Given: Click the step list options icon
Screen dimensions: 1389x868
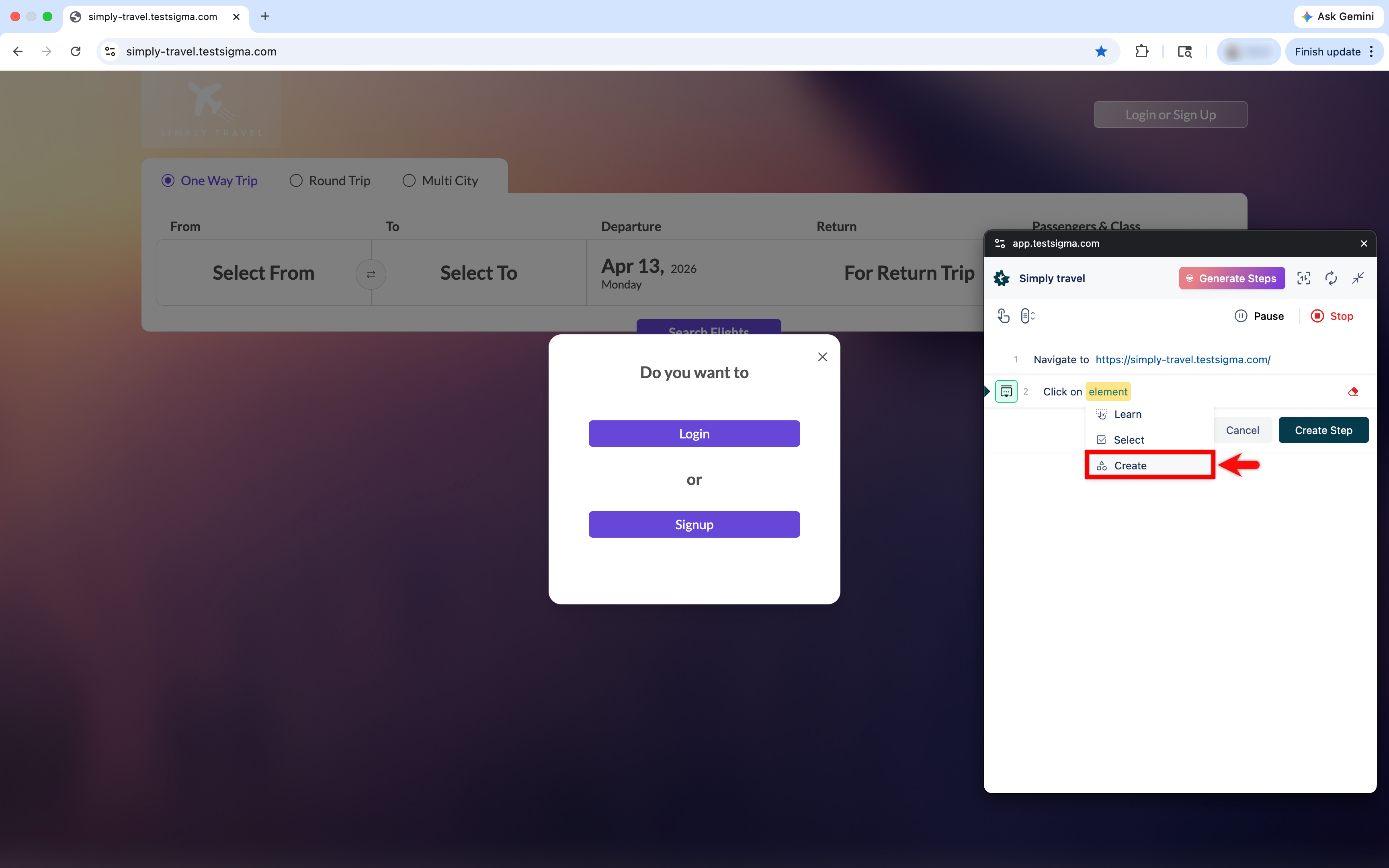Looking at the screenshot, I should (x=1027, y=316).
